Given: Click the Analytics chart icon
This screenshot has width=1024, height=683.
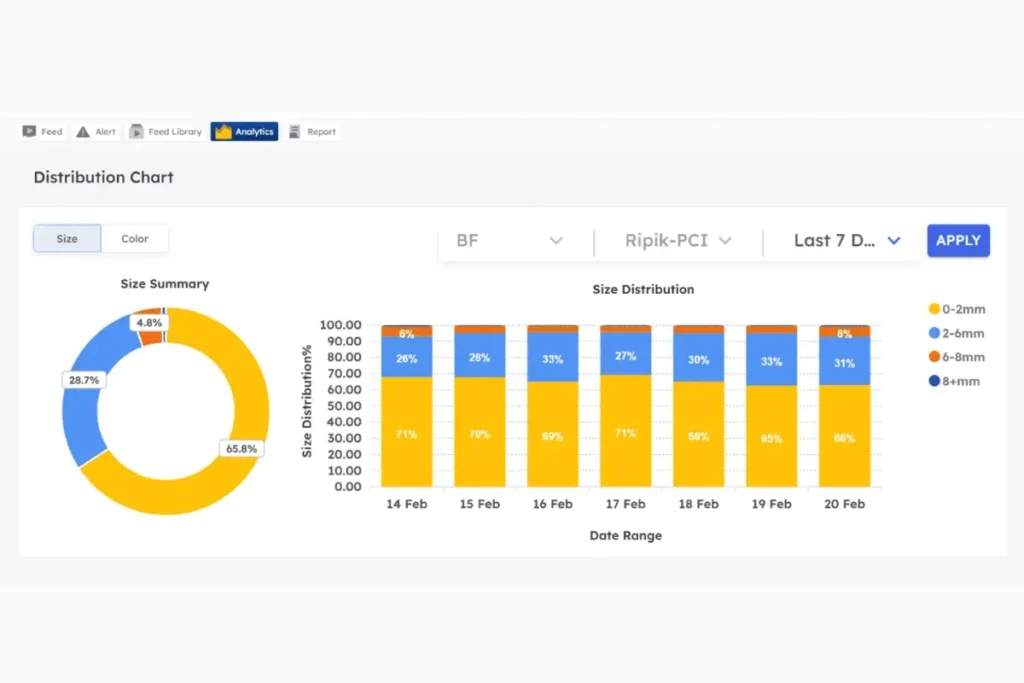Looking at the screenshot, I should [223, 132].
